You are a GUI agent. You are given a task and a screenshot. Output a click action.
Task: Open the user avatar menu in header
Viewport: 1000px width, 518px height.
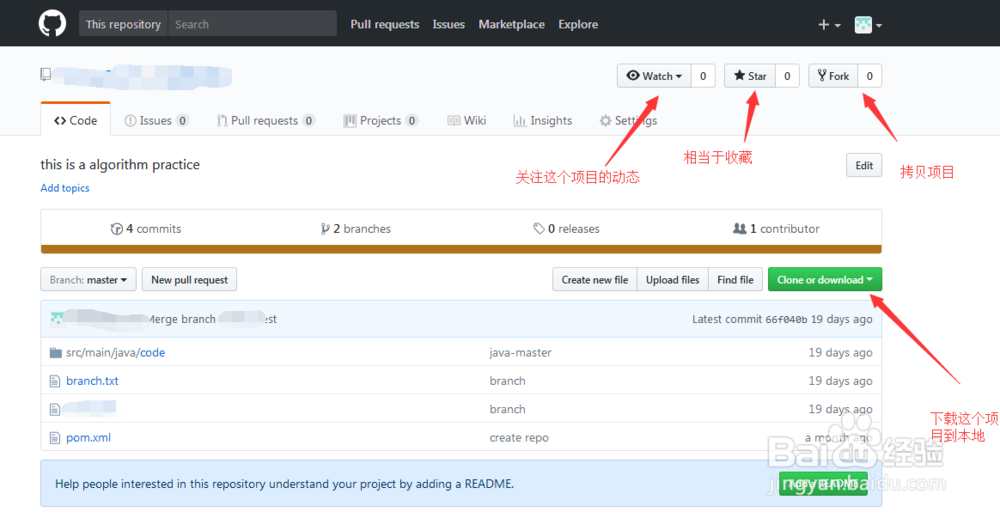(x=868, y=25)
